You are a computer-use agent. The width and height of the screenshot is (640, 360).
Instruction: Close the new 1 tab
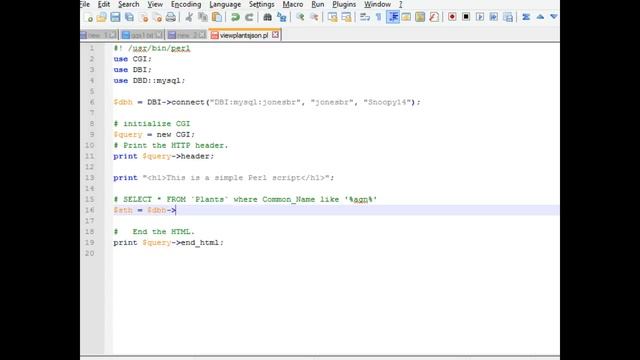tap(112, 35)
